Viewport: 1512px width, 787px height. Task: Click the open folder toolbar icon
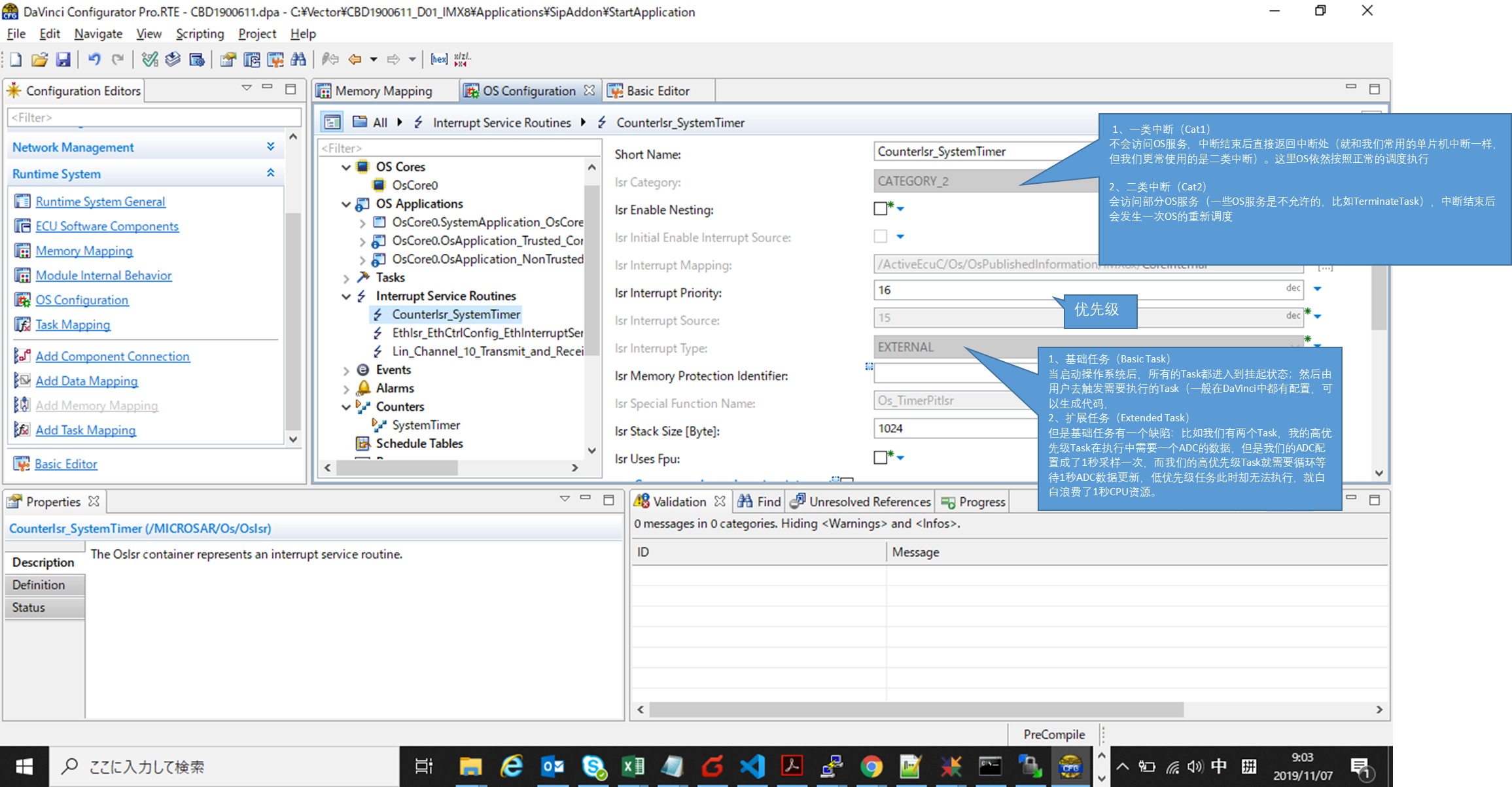point(39,60)
